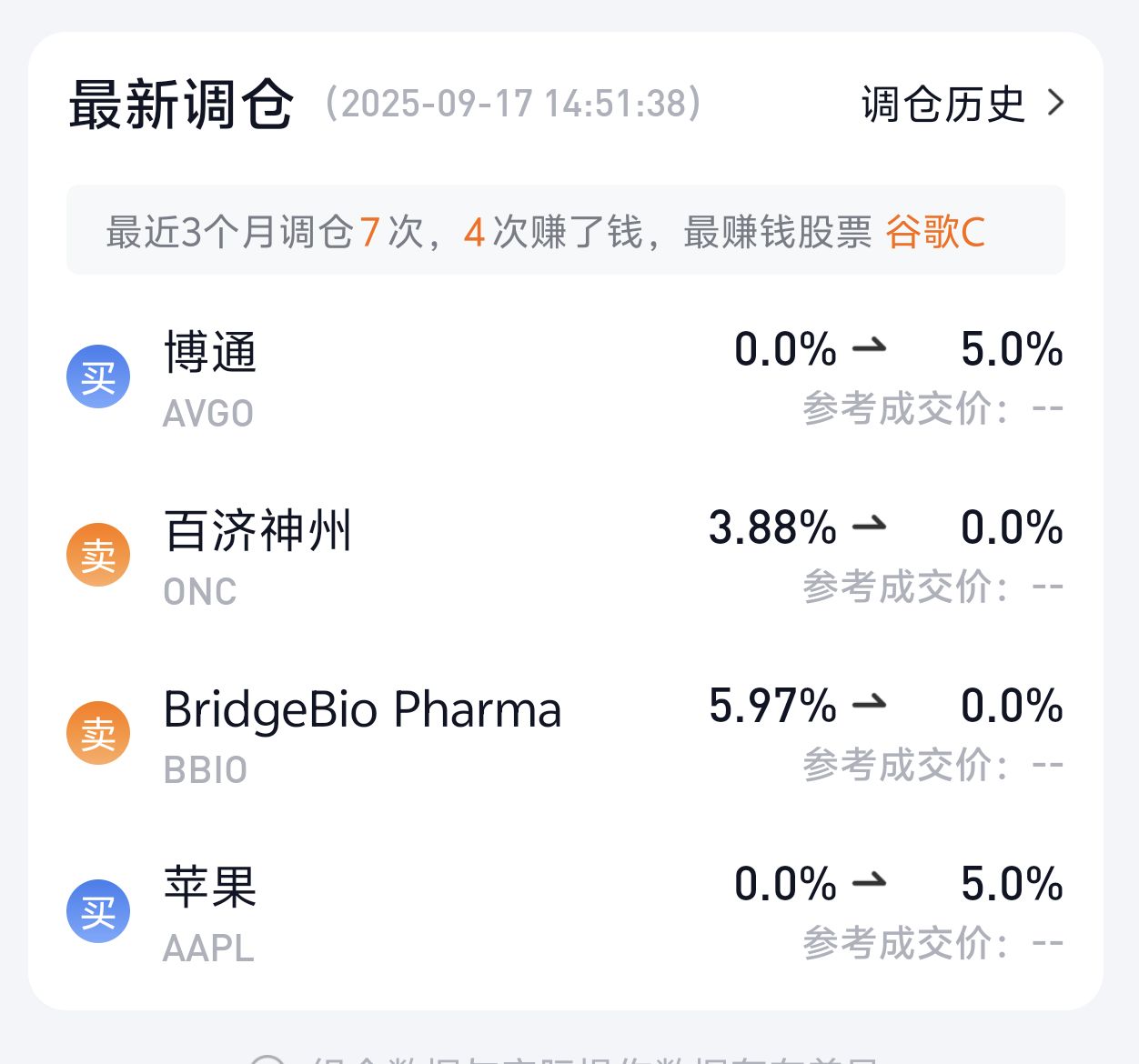1139x1064 pixels.
Task: Click the blue buy icon beside 苹果
Action: 98,911
